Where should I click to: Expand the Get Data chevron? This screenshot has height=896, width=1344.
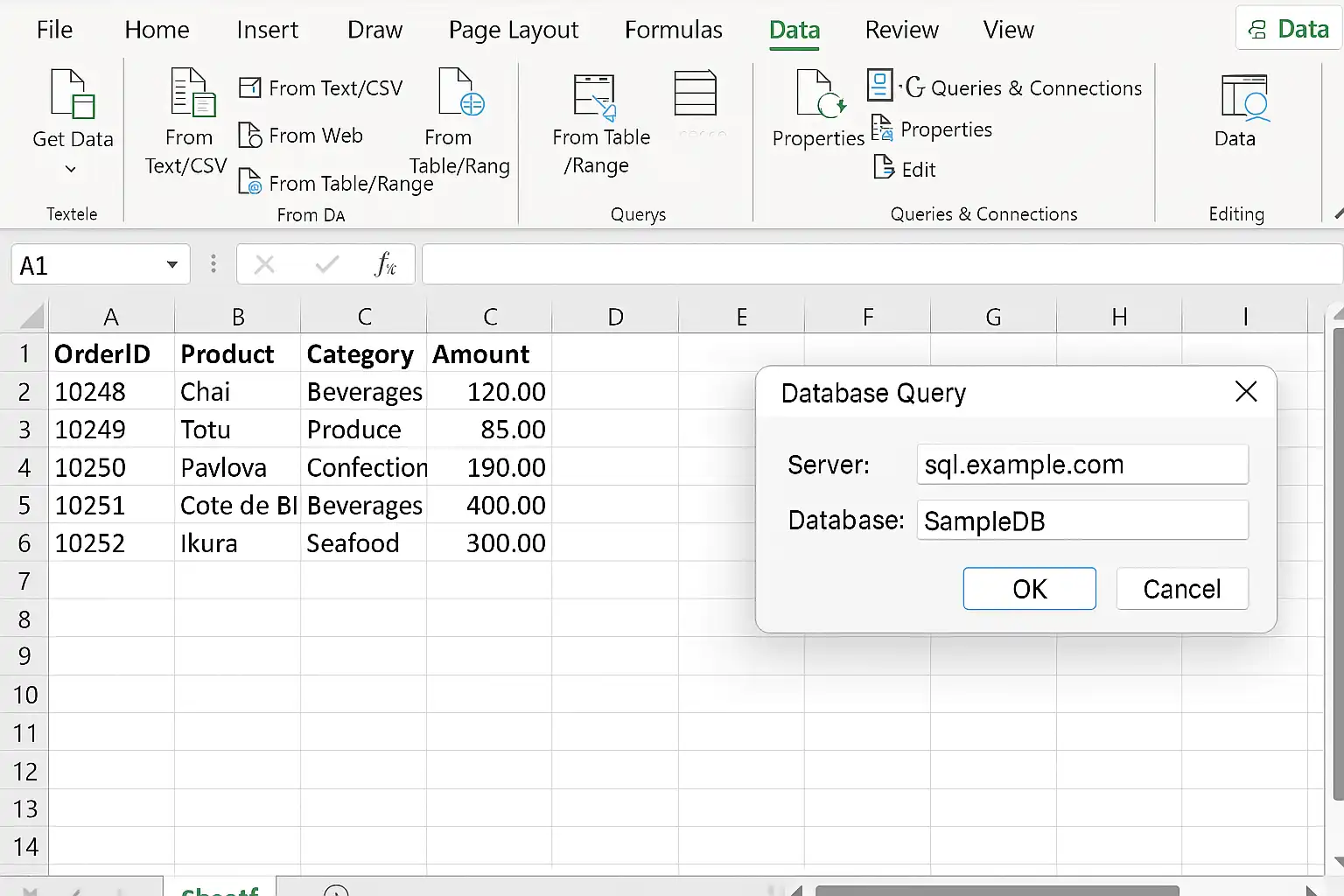[x=71, y=169]
